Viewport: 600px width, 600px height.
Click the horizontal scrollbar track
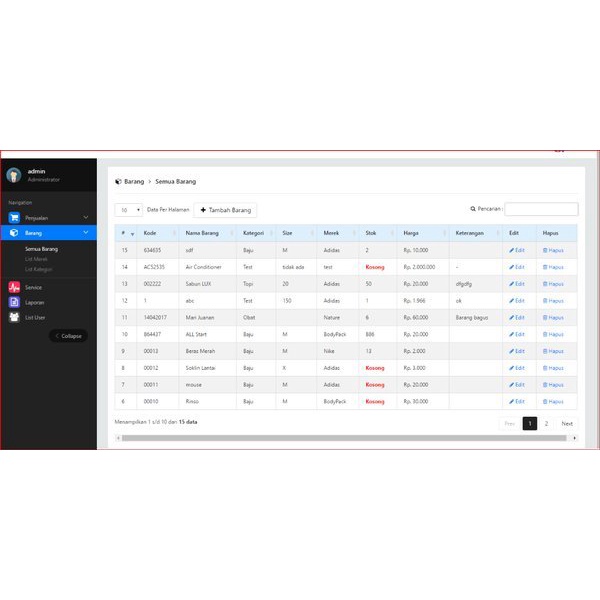click(344, 438)
